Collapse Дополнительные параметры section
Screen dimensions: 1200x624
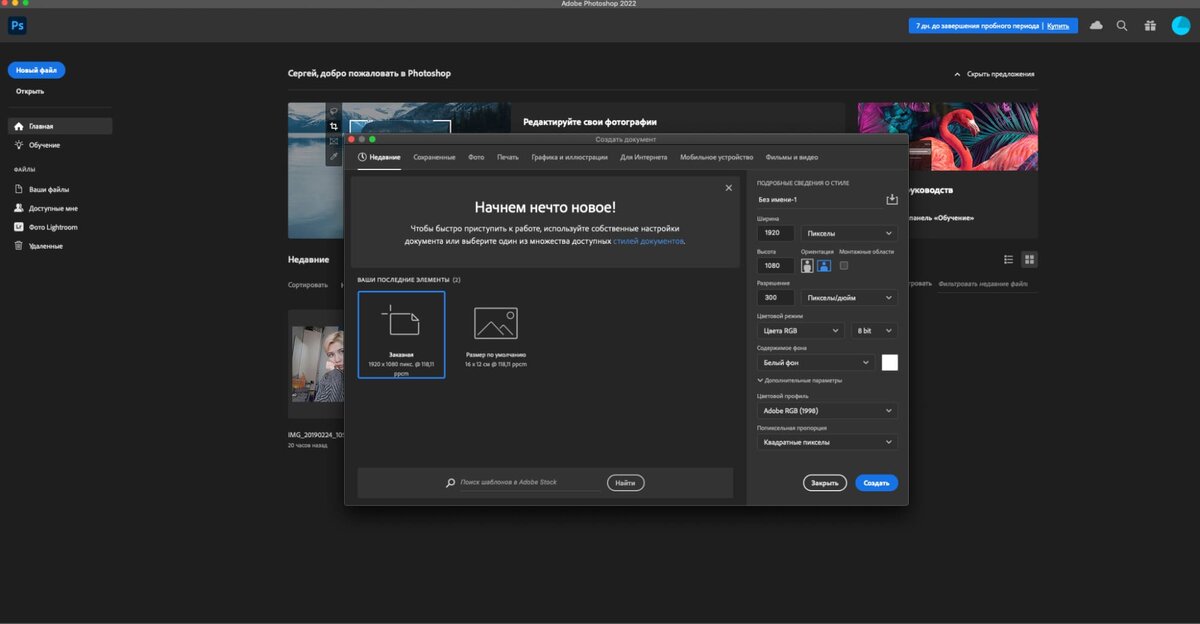(x=800, y=380)
